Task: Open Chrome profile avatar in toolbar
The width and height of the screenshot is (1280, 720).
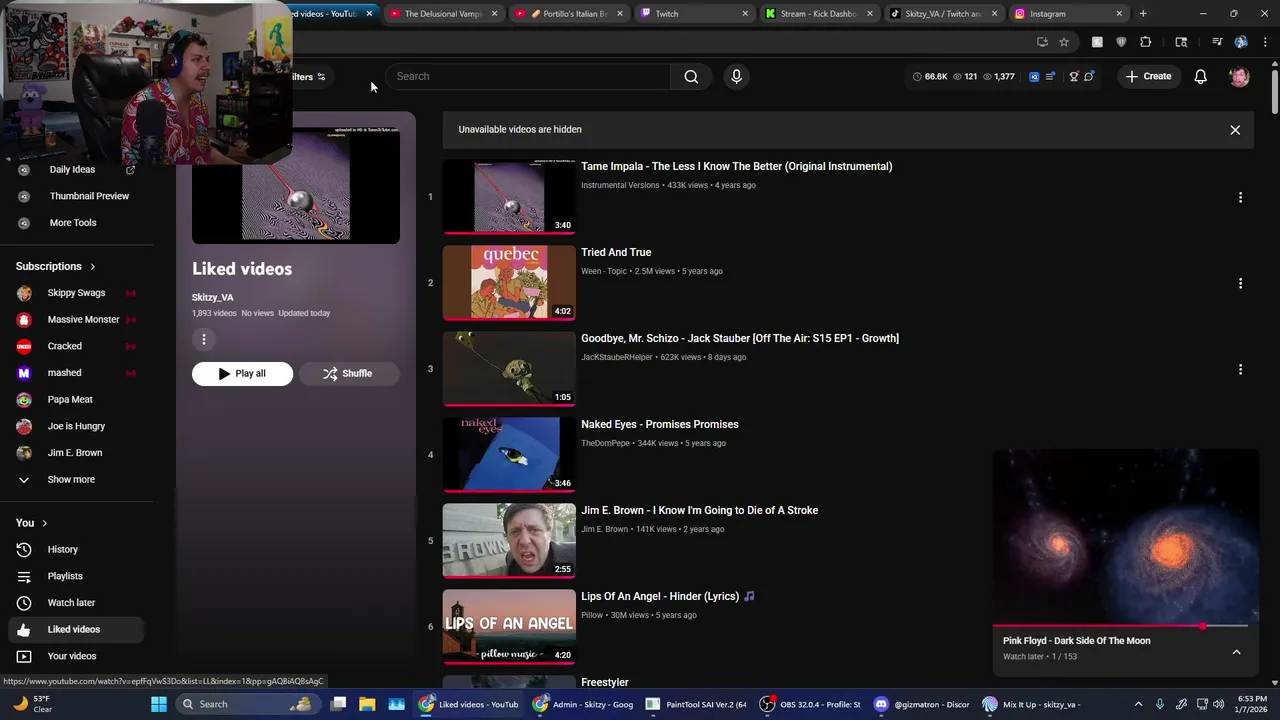Action: [1241, 42]
